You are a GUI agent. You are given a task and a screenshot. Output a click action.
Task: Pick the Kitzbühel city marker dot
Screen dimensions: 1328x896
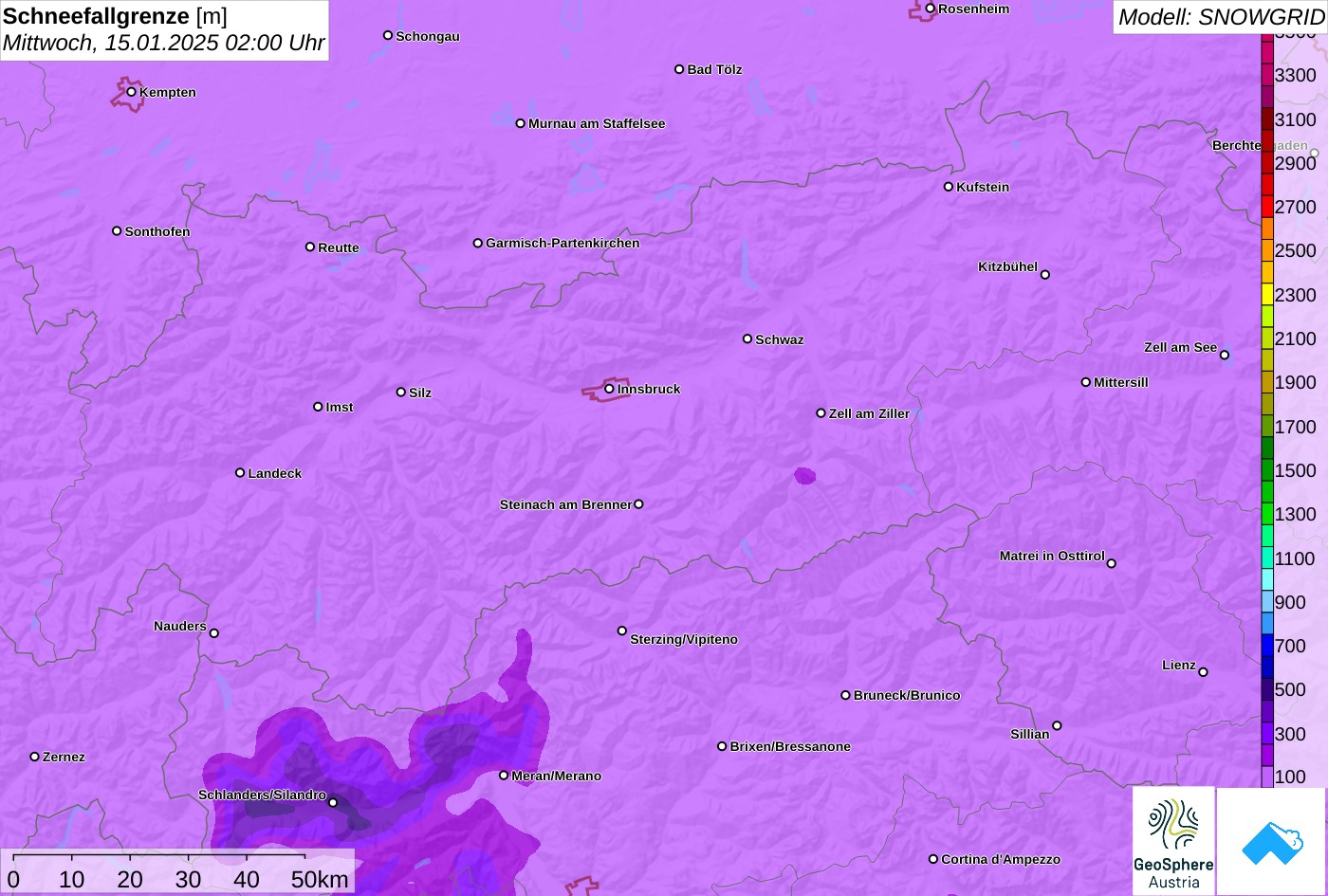(x=1045, y=275)
